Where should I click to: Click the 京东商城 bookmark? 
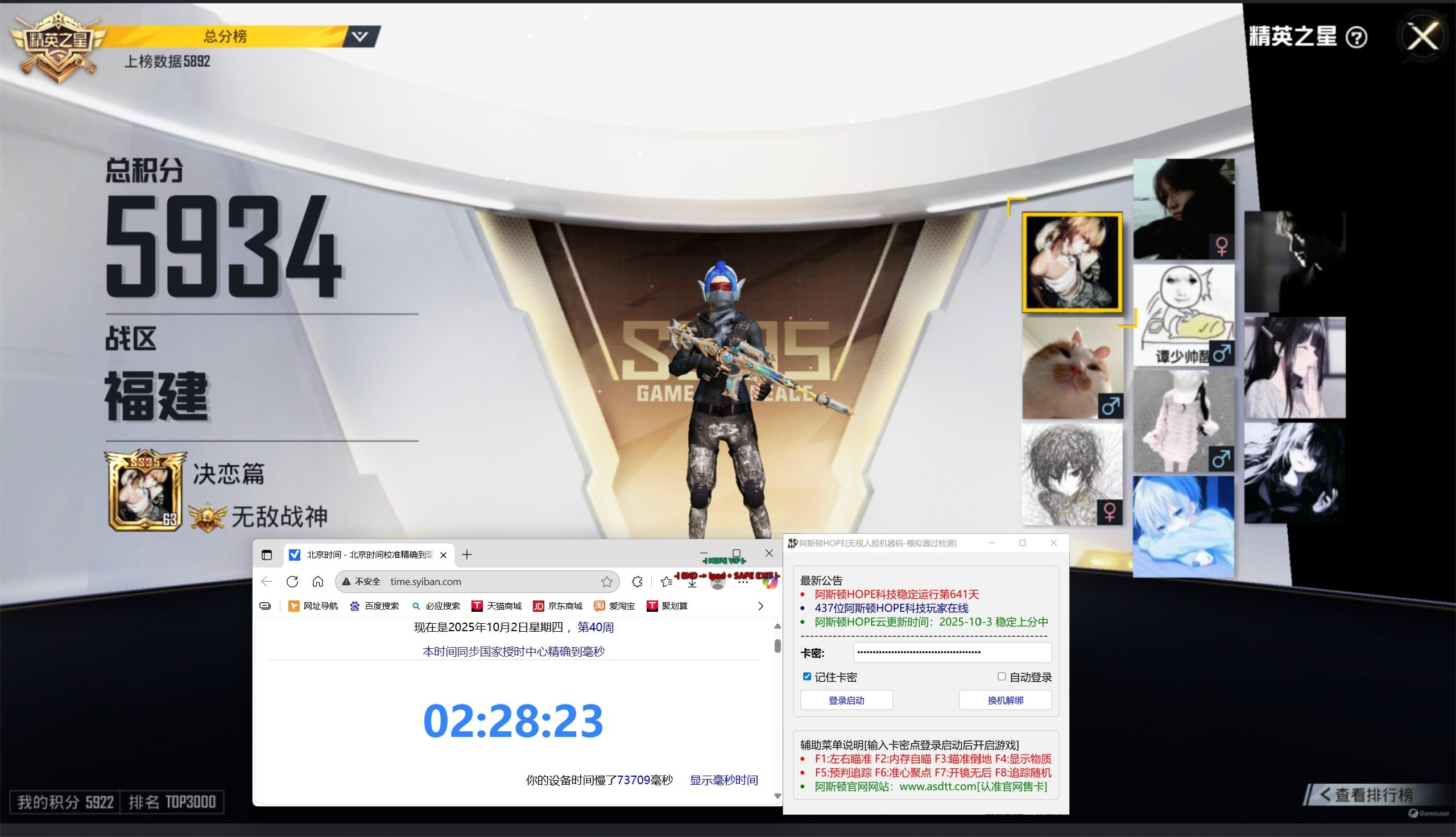(x=557, y=606)
